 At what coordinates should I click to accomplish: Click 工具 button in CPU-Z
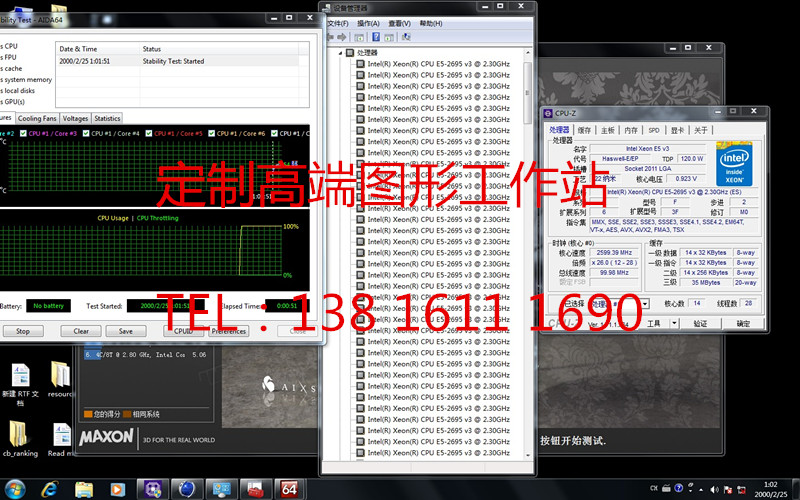coord(654,323)
